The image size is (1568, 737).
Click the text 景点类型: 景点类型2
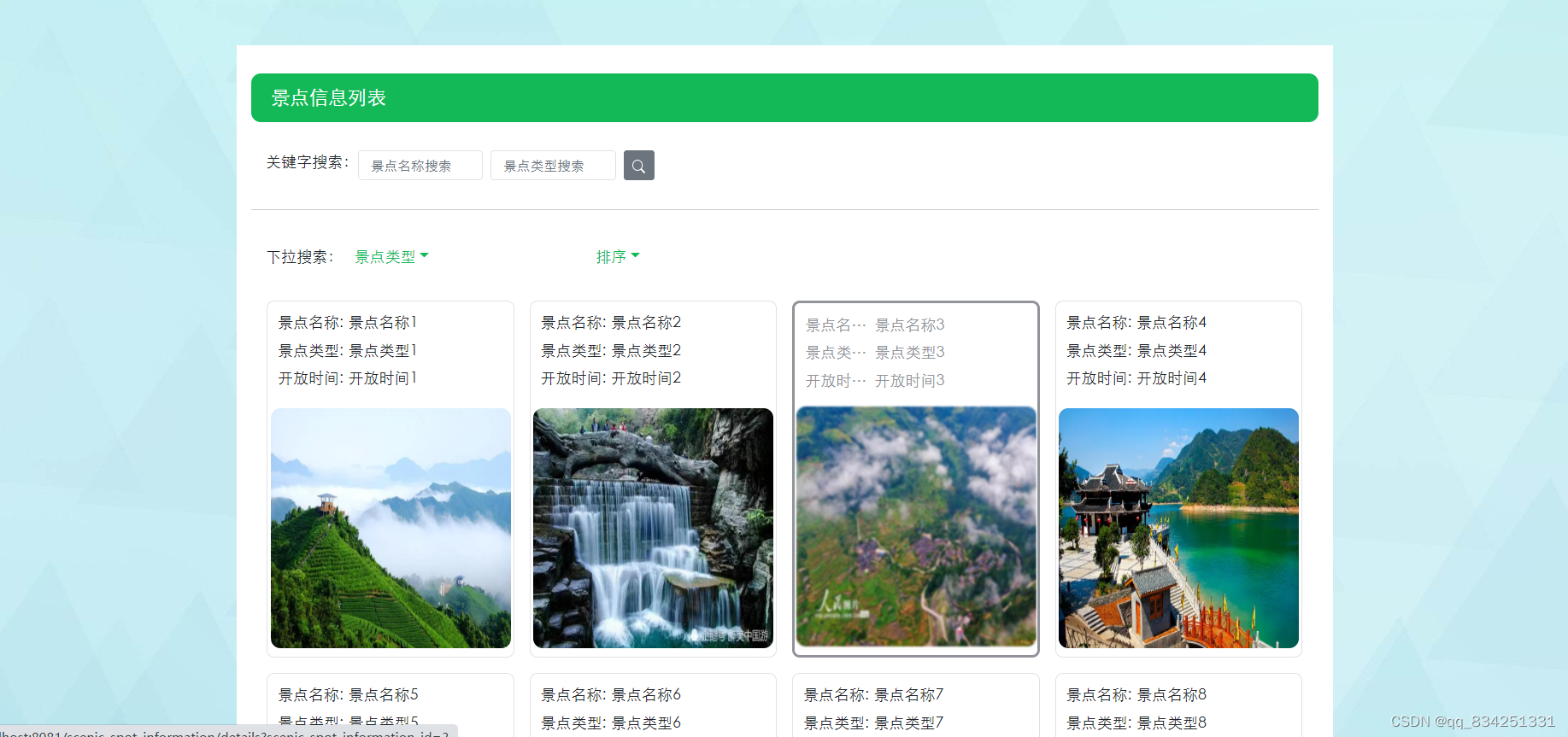coord(611,351)
